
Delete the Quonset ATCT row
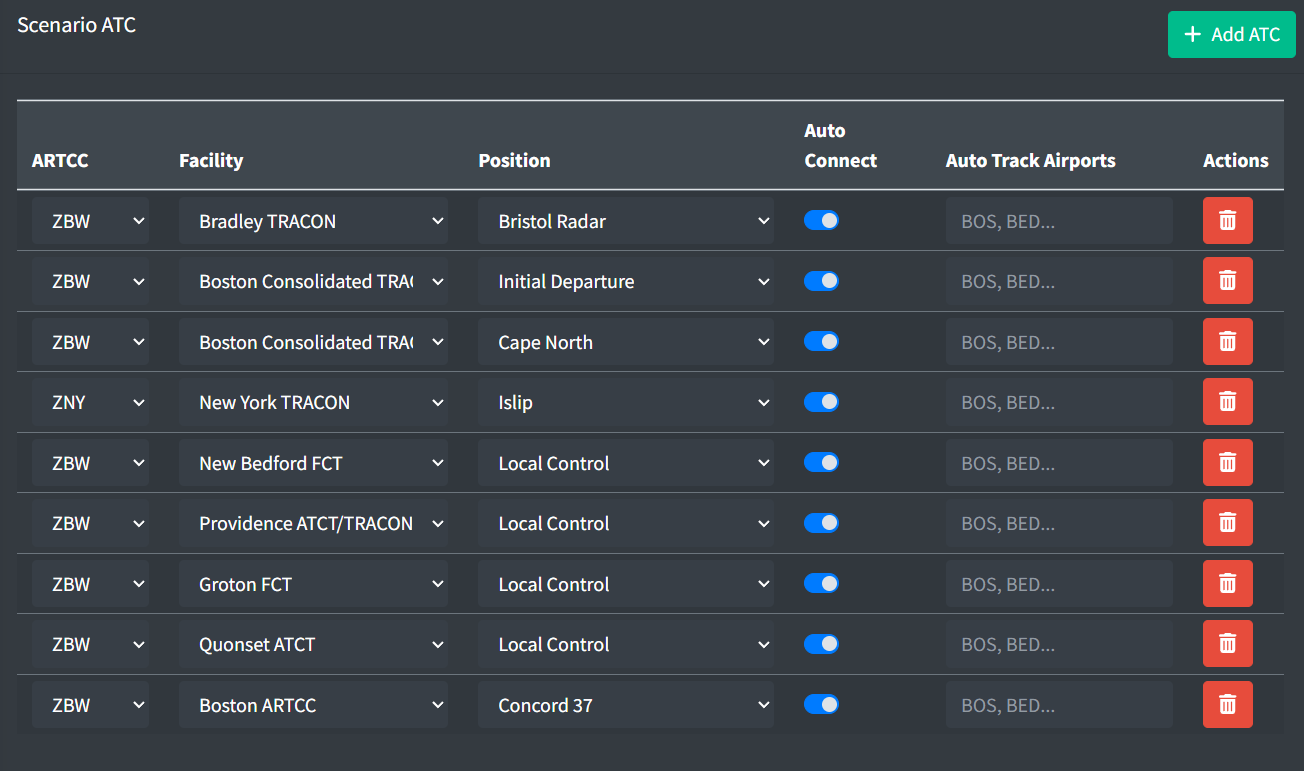pyautogui.click(x=1227, y=644)
